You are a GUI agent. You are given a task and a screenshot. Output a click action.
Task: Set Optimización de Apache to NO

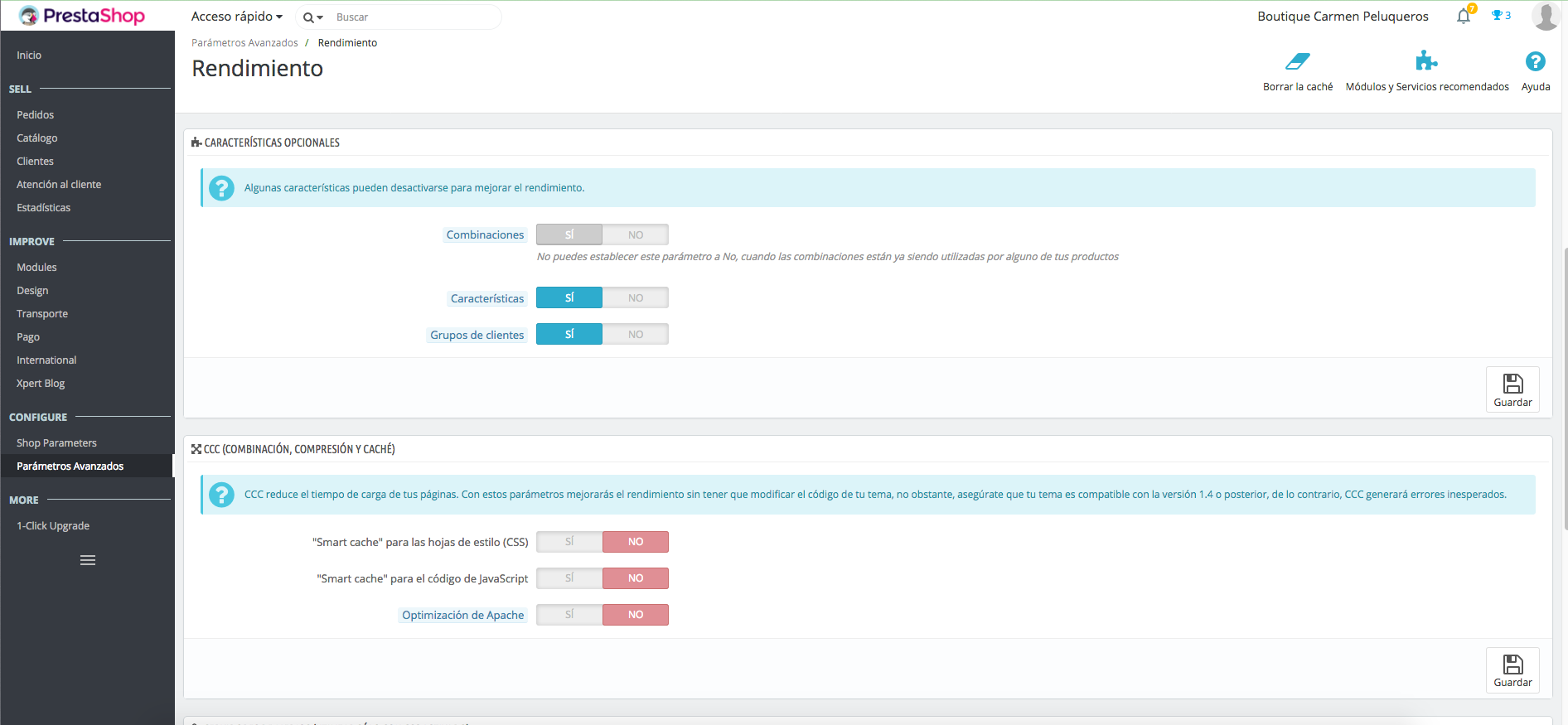636,615
